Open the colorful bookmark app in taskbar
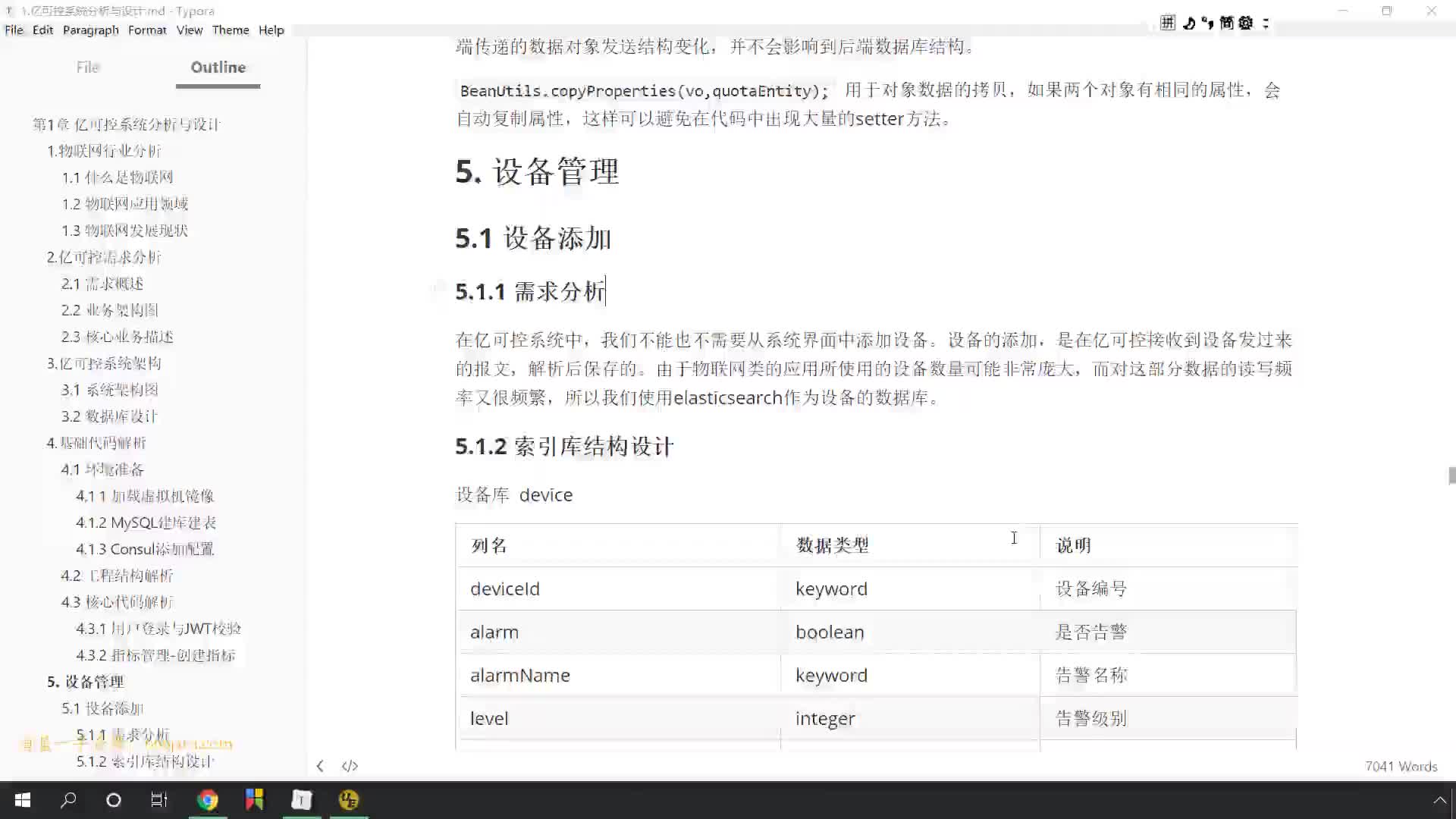The image size is (1456, 819). tap(254, 800)
